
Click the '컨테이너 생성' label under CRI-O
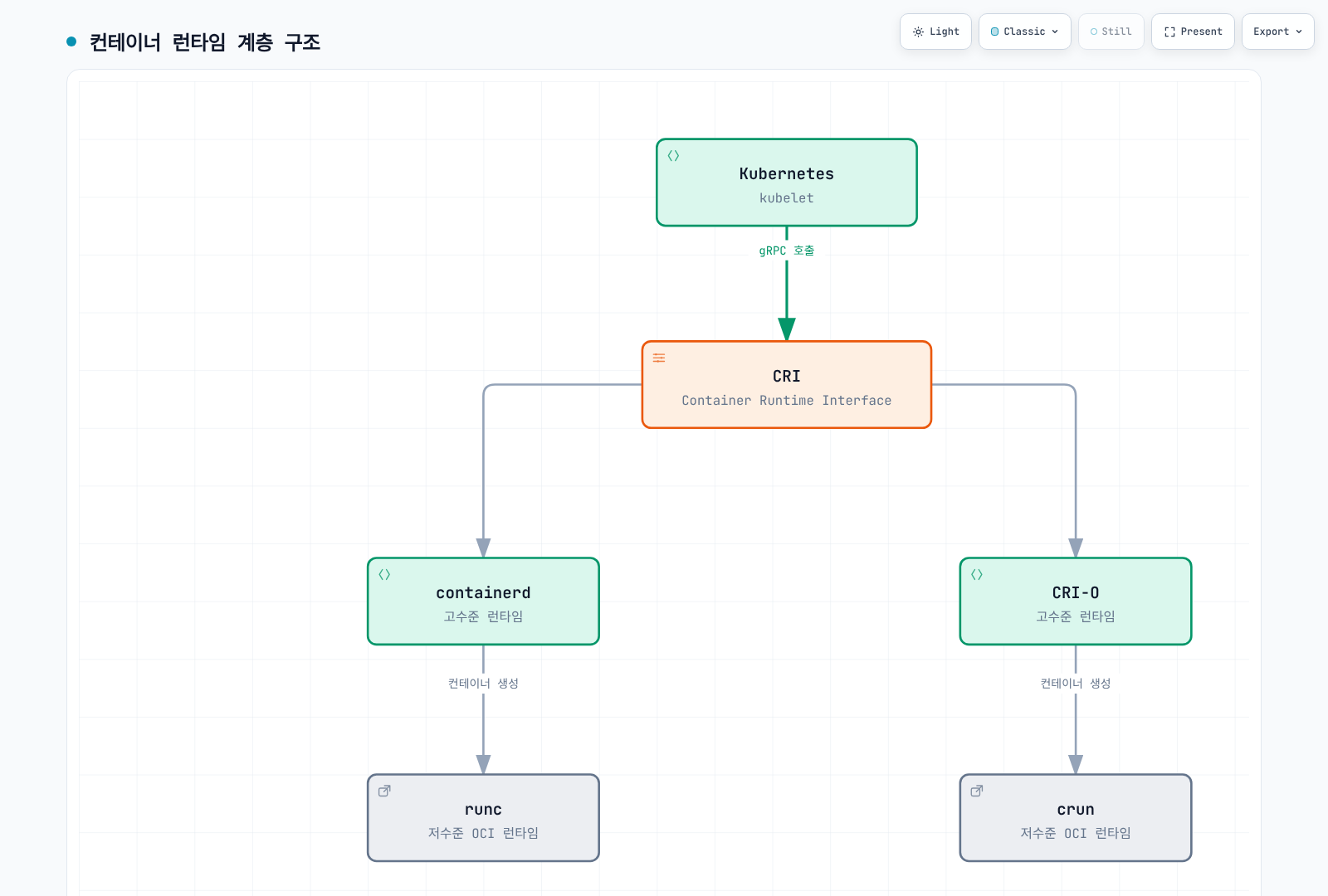click(x=1076, y=683)
